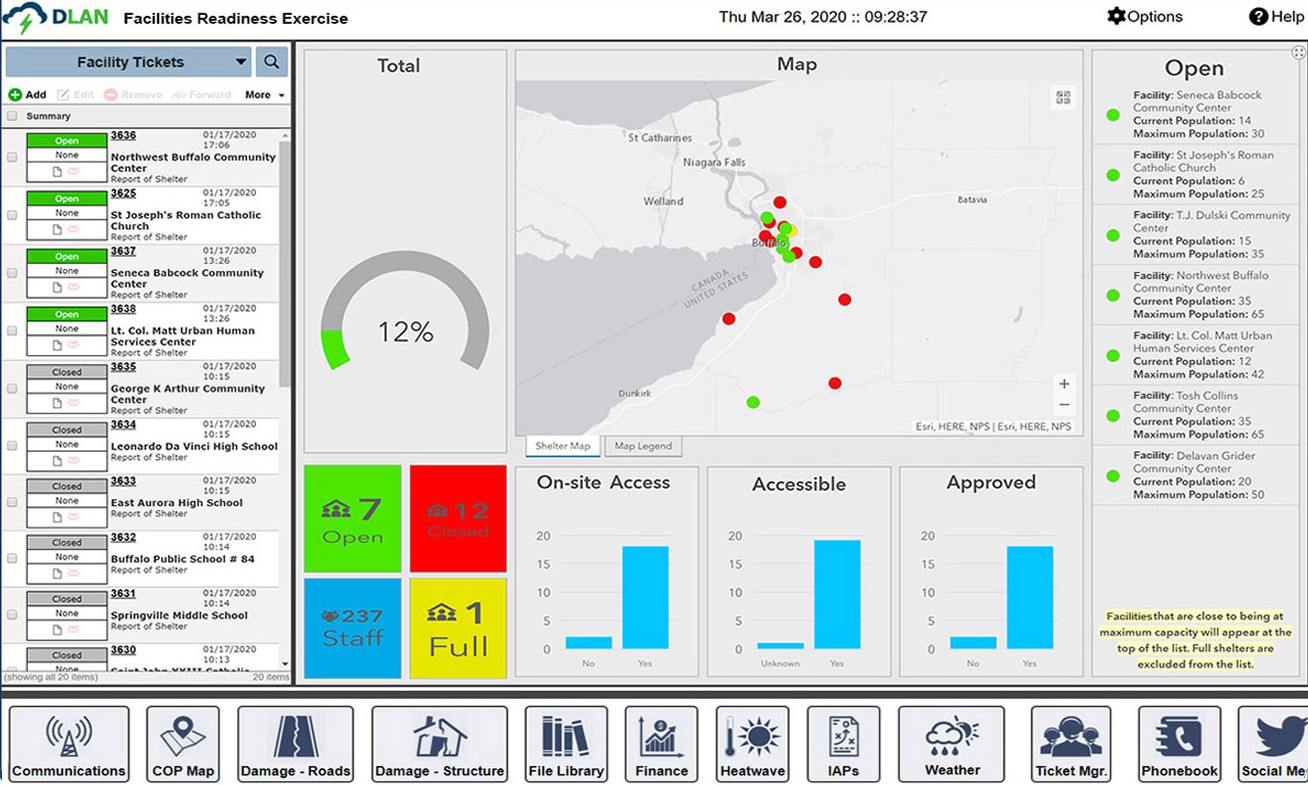
Task: Expand the dashboard using the top-right corner icon
Action: (1297, 52)
